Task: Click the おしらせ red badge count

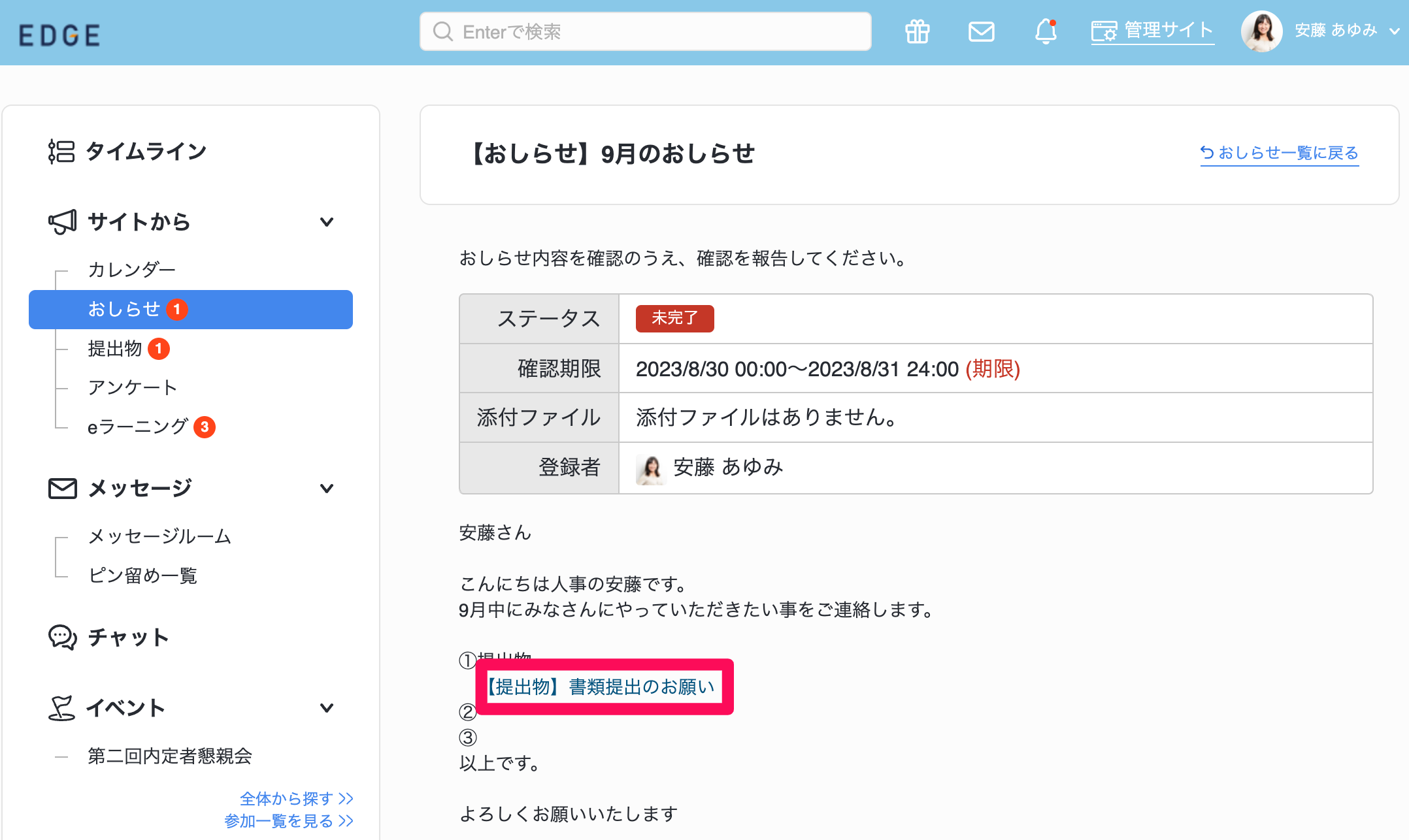Action: coord(176,310)
